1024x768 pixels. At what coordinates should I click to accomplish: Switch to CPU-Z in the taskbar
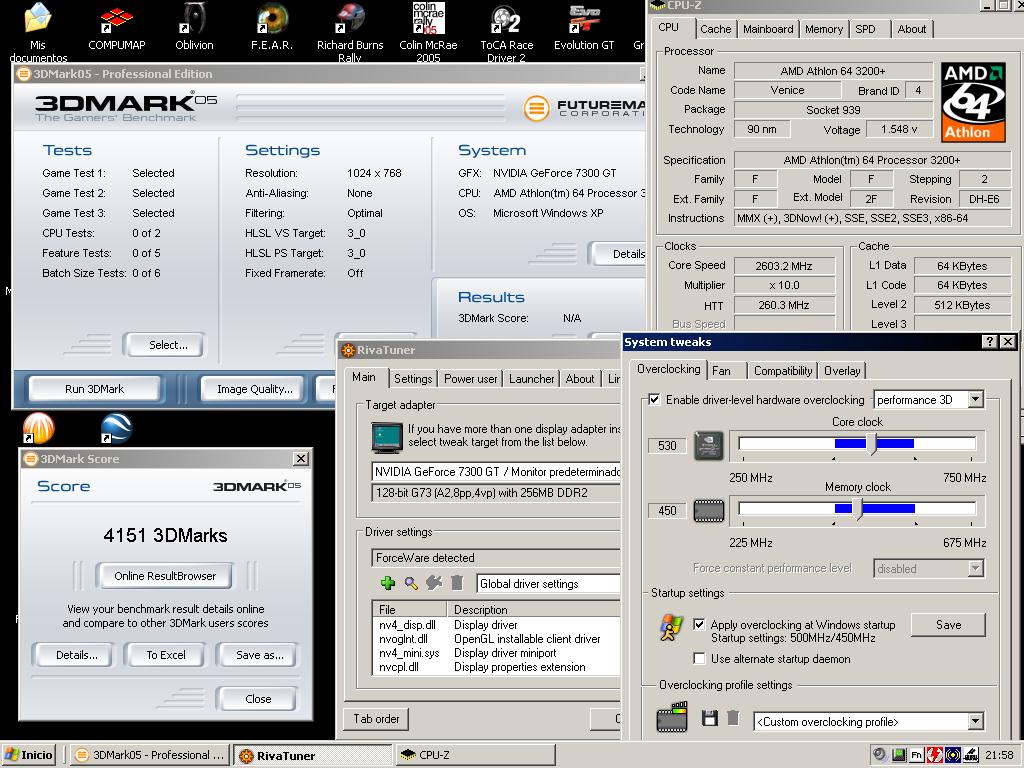[x=475, y=755]
